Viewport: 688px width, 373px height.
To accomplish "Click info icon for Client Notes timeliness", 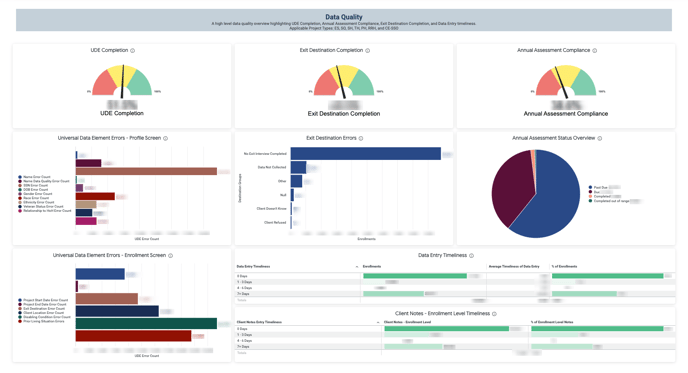I will click(494, 314).
